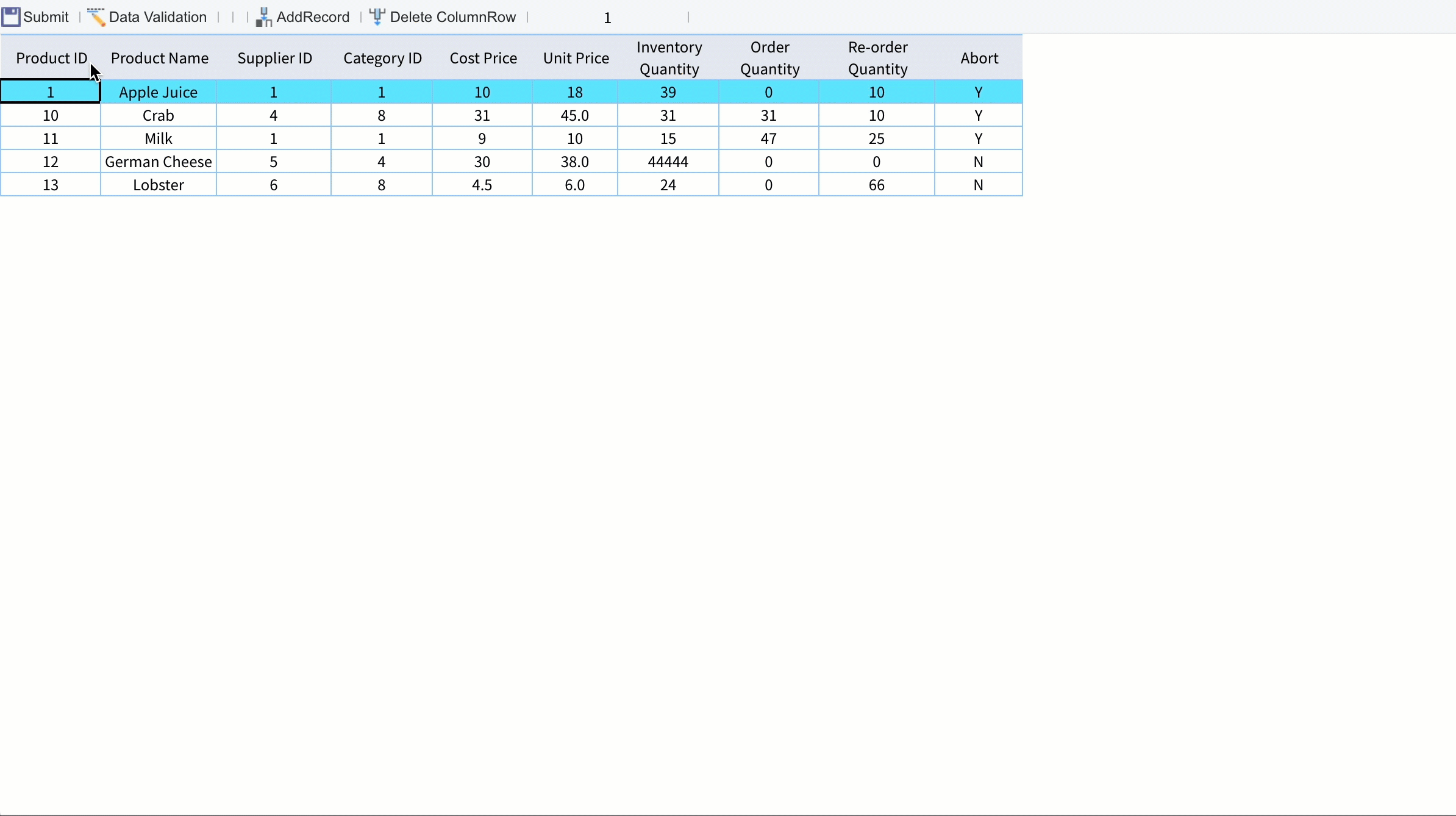The width and height of the screenshot is (1456, 816).
Task: Click the Abort cell in Lobster row
Action: (979, 185)
